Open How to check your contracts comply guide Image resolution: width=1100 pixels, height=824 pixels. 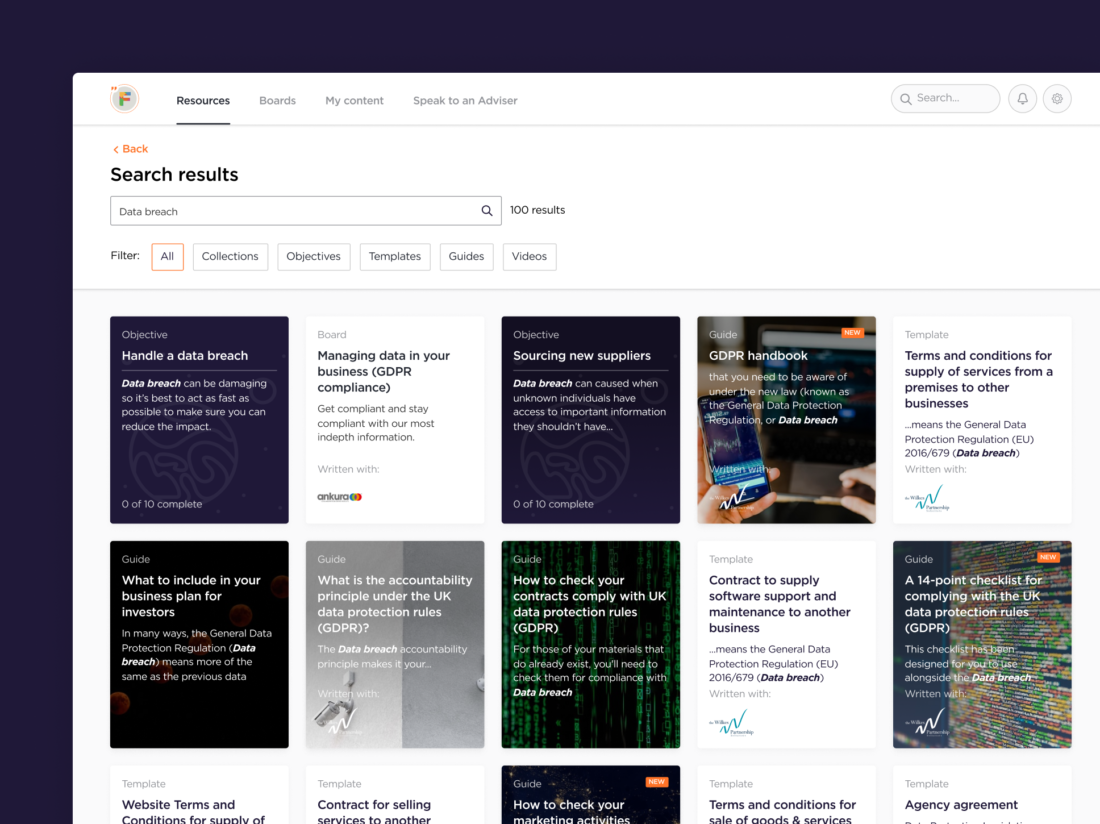591,644
